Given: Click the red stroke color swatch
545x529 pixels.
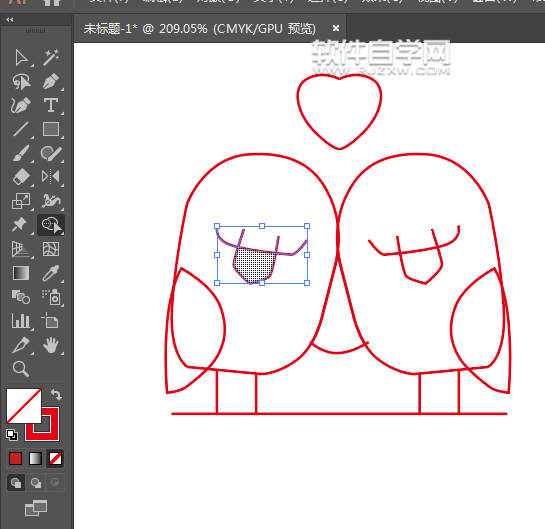Looking at the screenshot, I should (x=42, y=424).
